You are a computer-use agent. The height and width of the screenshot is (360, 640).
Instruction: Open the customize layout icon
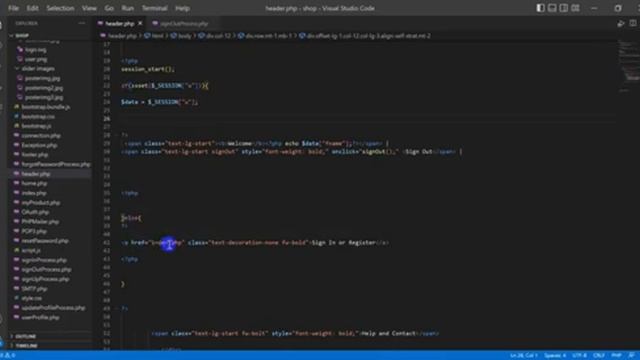576,8
